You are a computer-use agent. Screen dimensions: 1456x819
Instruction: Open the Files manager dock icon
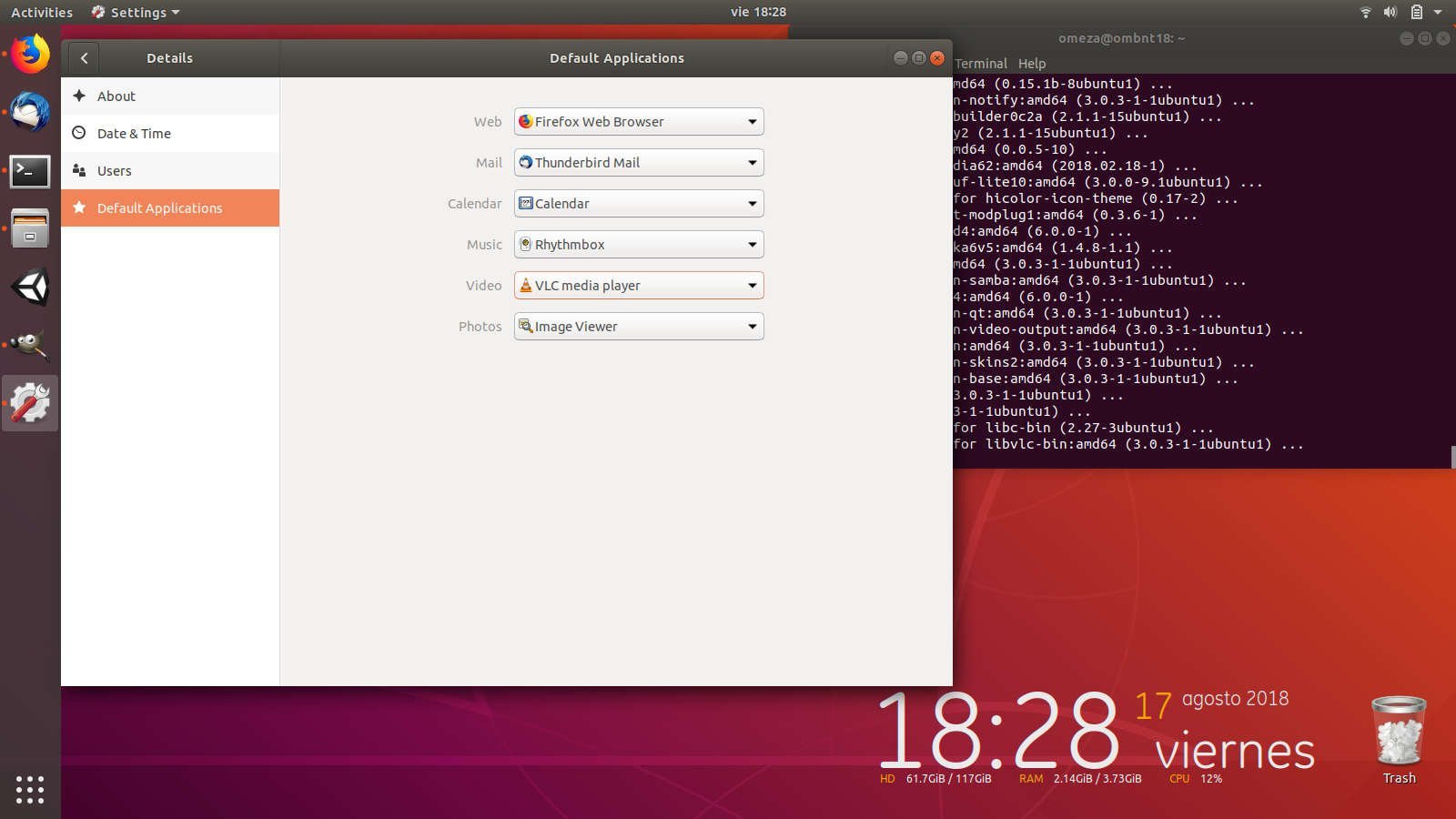[x=30, y=228]
